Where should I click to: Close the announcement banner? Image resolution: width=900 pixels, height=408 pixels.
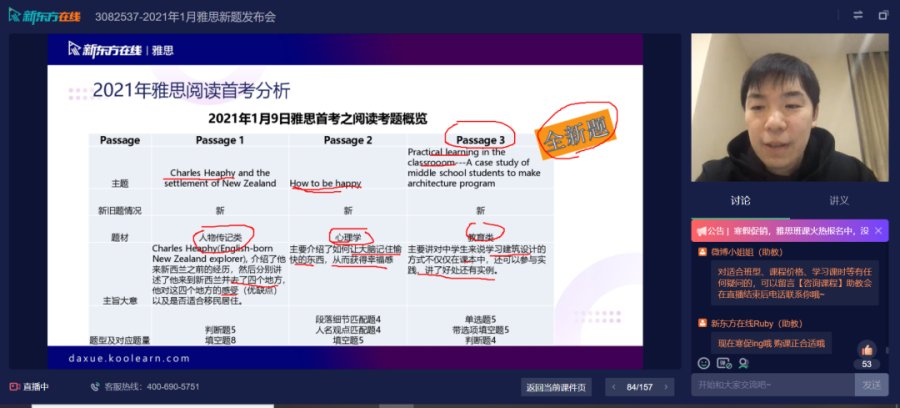pos(877,229)
